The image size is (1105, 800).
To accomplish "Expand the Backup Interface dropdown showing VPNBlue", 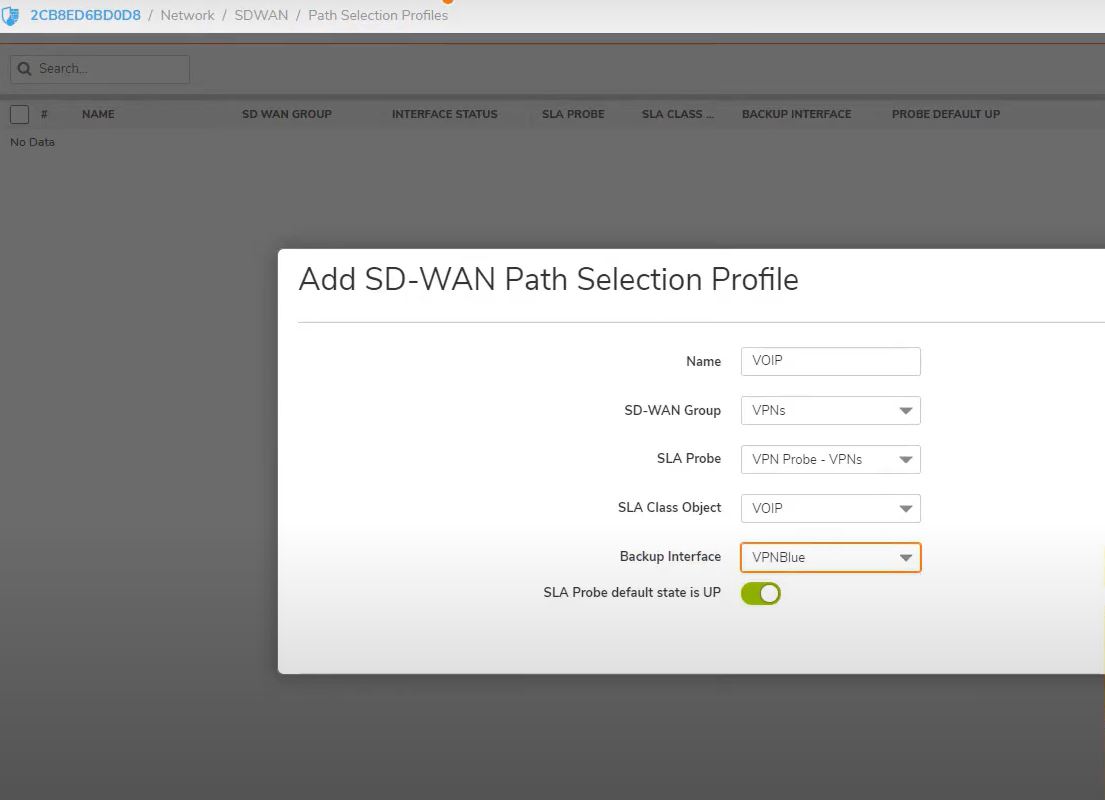I will 830,558.
